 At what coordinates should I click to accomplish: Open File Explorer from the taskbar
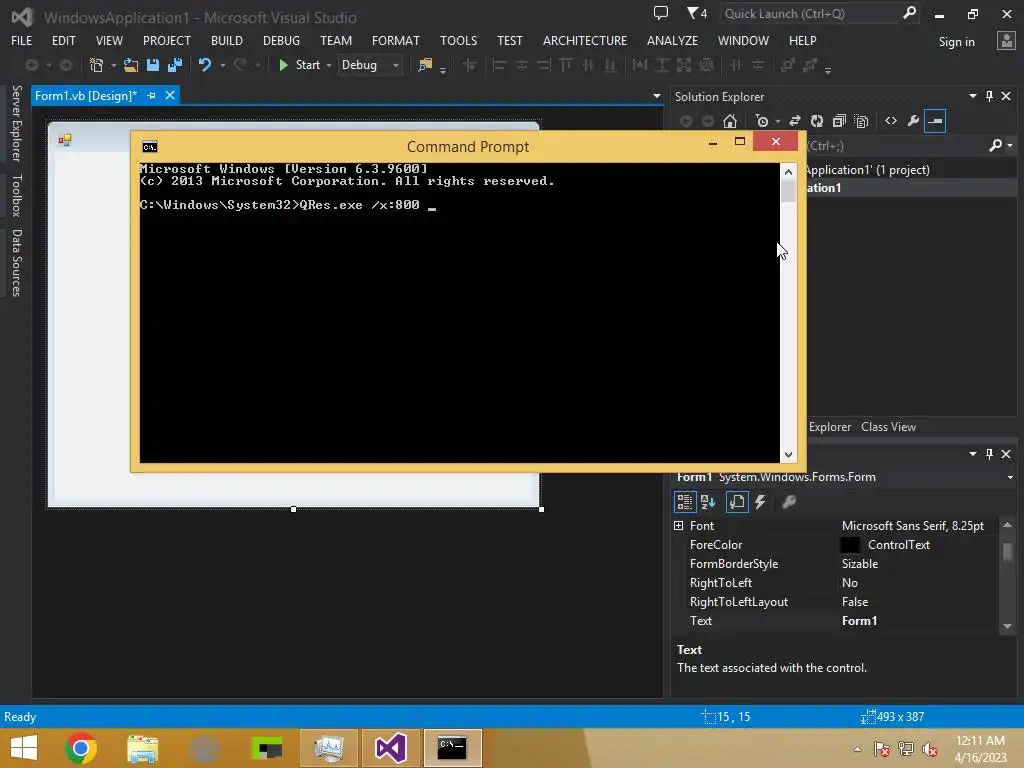[x=142, y=748]
